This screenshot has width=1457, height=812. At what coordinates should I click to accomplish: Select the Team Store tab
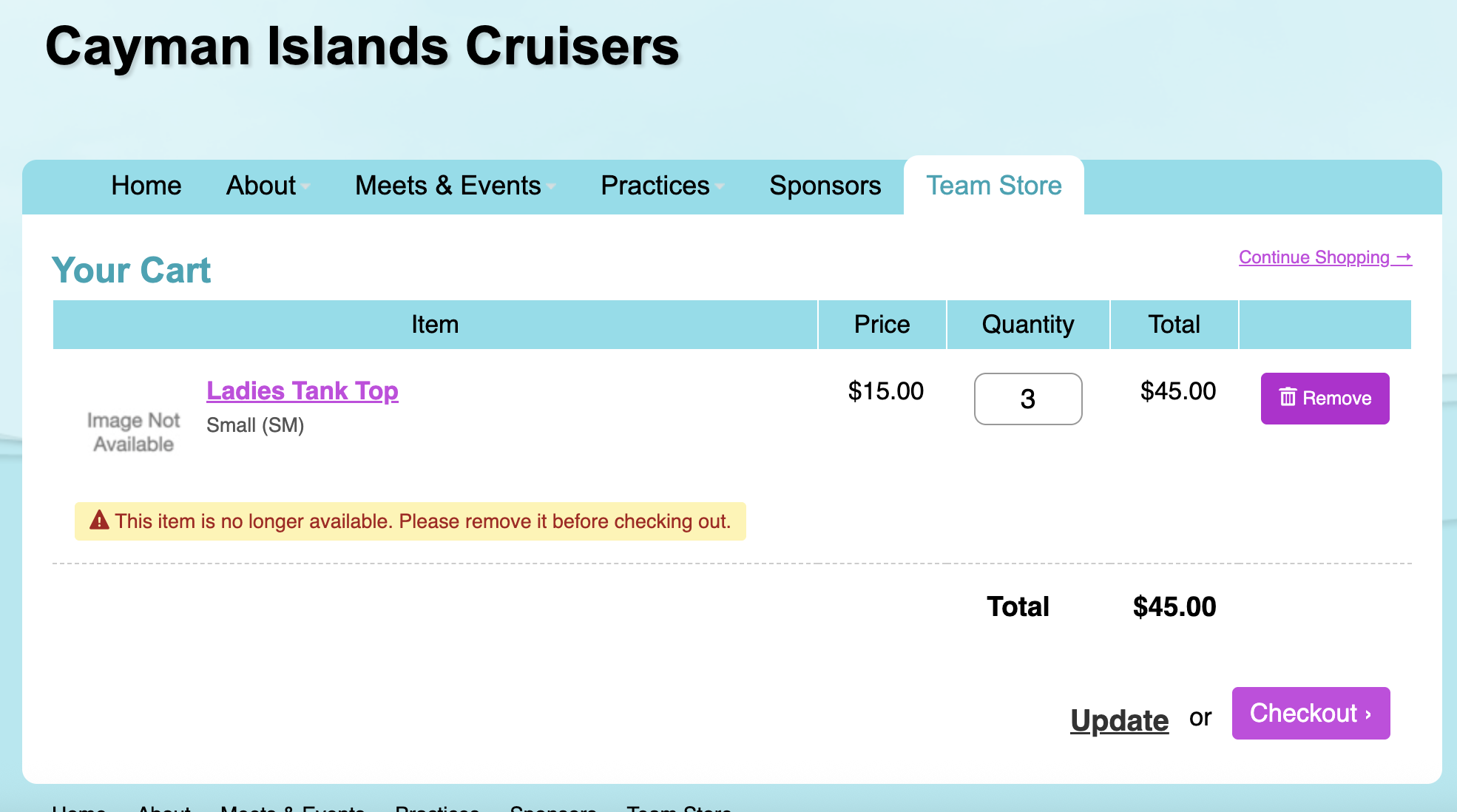(993, 186)
